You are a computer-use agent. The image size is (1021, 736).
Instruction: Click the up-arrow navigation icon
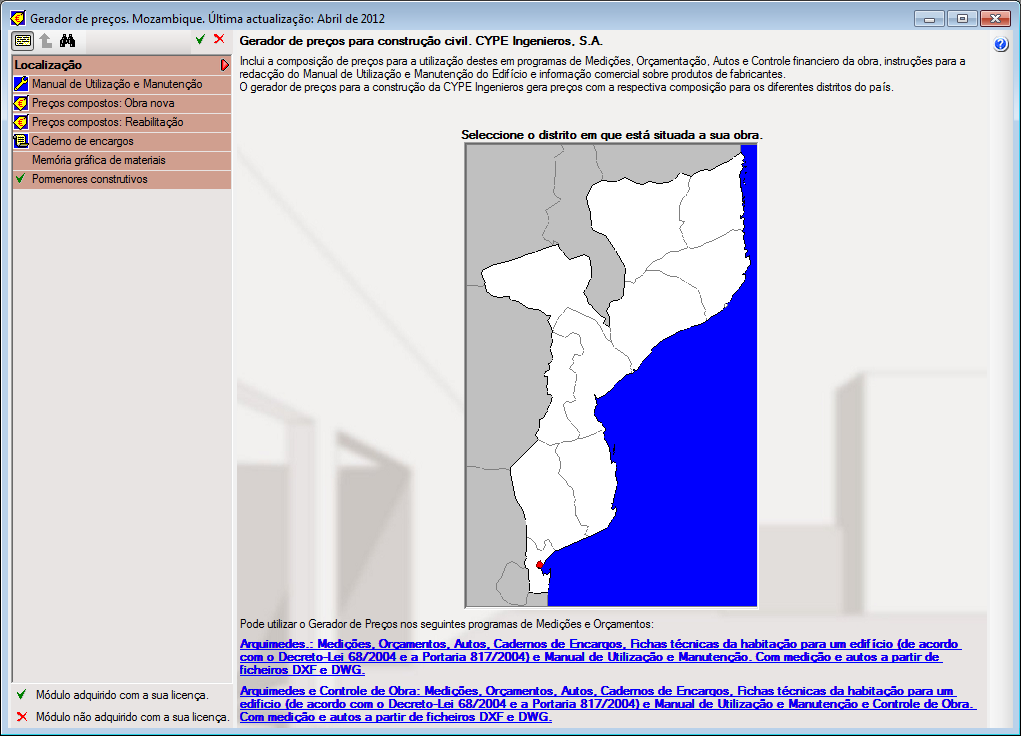click(x=46, y=41)
